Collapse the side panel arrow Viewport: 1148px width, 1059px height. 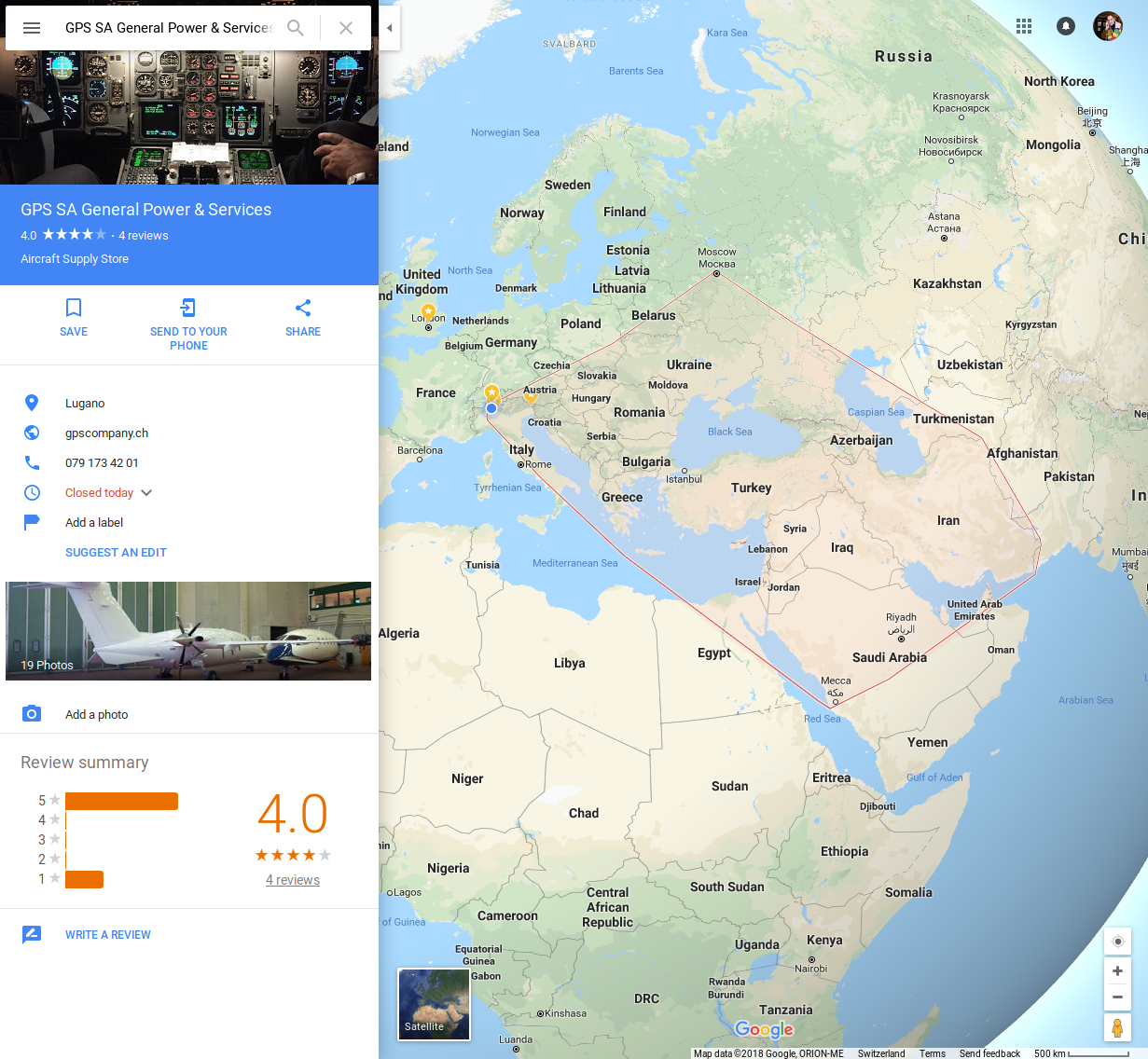[x=390, y=28]
